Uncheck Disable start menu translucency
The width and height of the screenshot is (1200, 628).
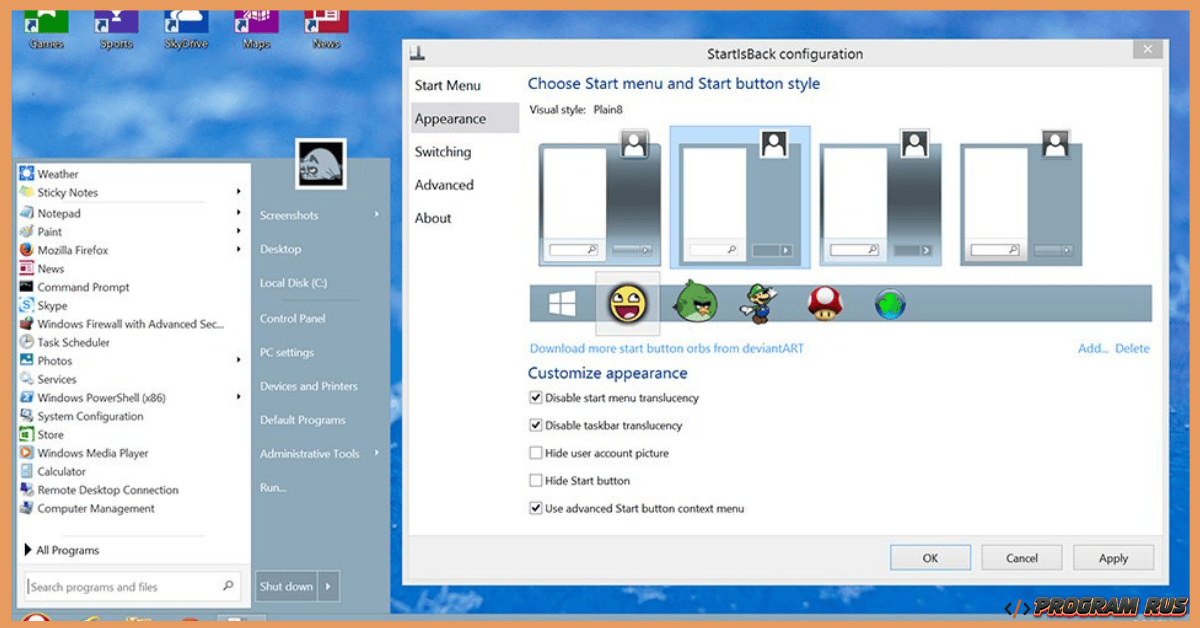pos(536,398)
